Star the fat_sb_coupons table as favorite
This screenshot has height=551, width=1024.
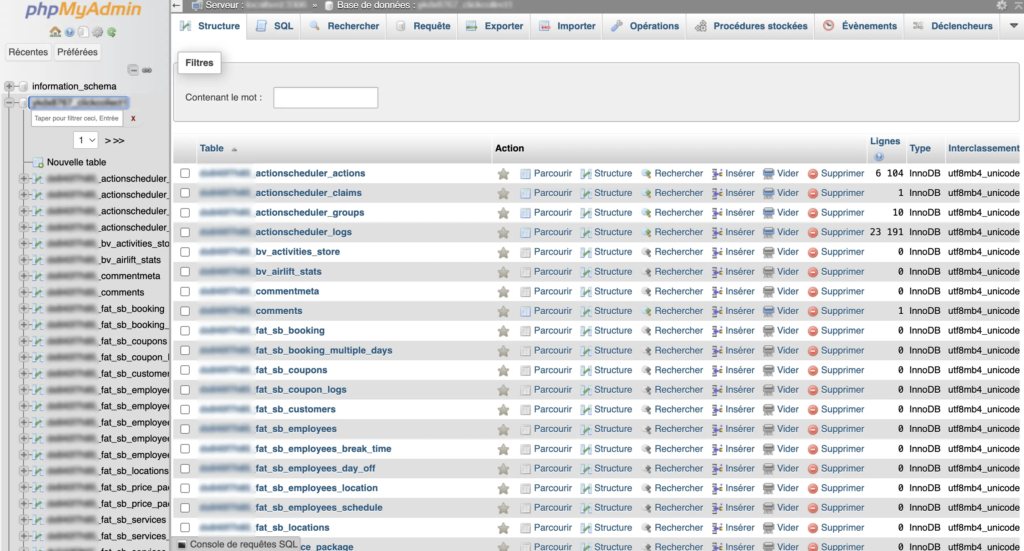point(503,370)
